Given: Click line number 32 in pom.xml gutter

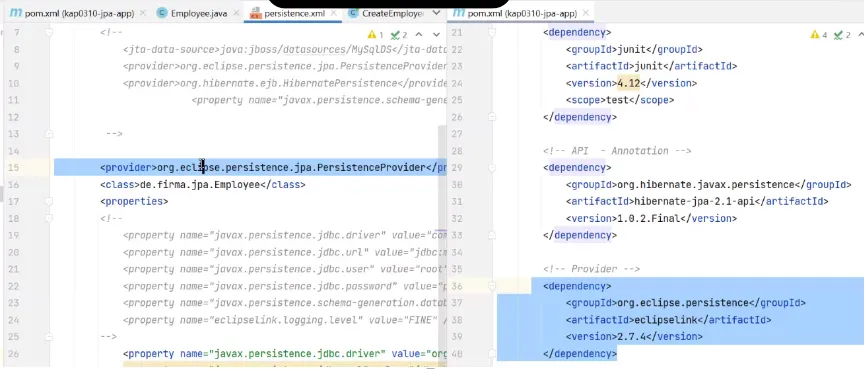Looking at the screenshot, I should pyautogui.click(x=456, y=218).
